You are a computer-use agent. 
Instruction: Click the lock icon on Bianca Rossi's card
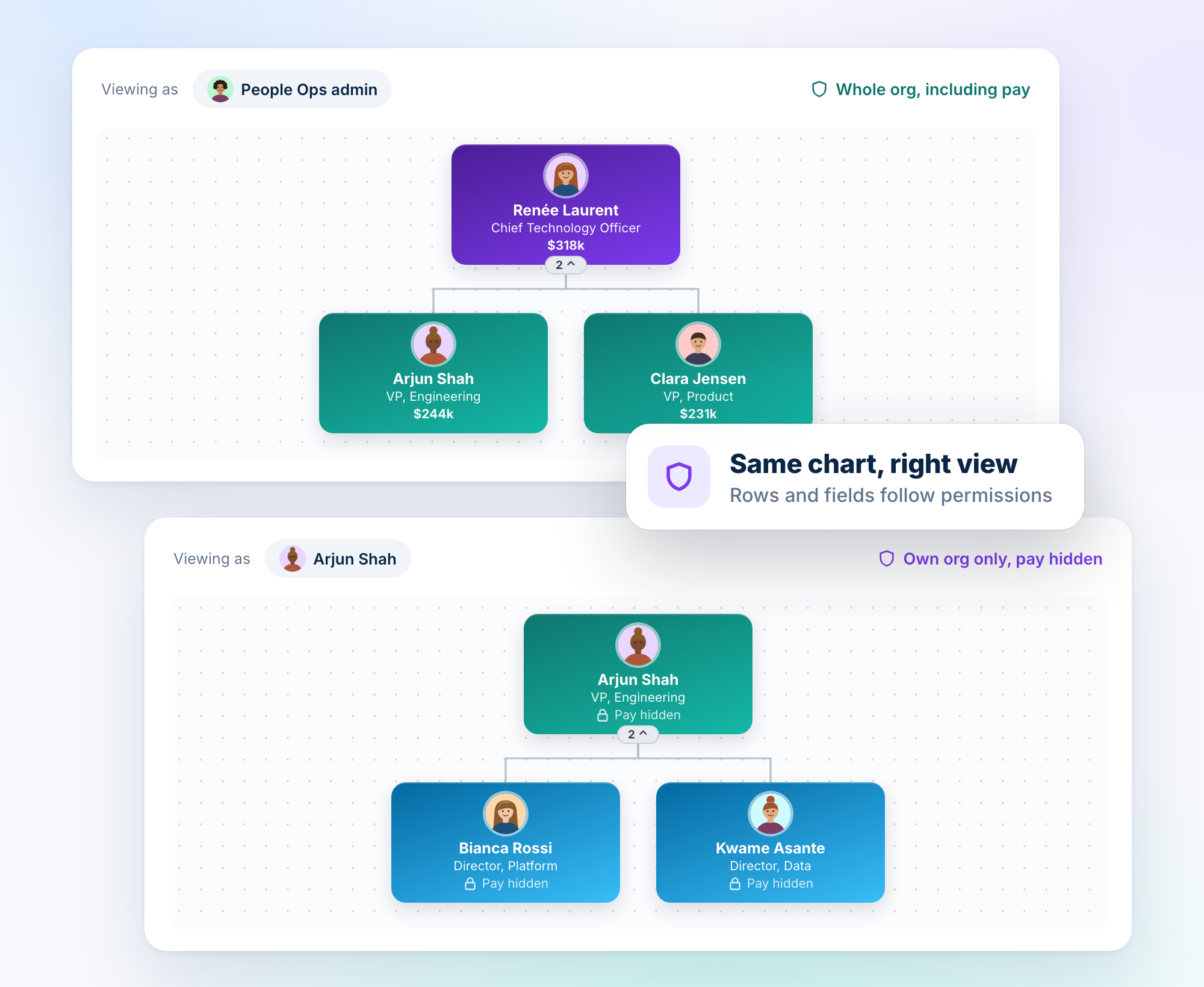pos(470,883)
